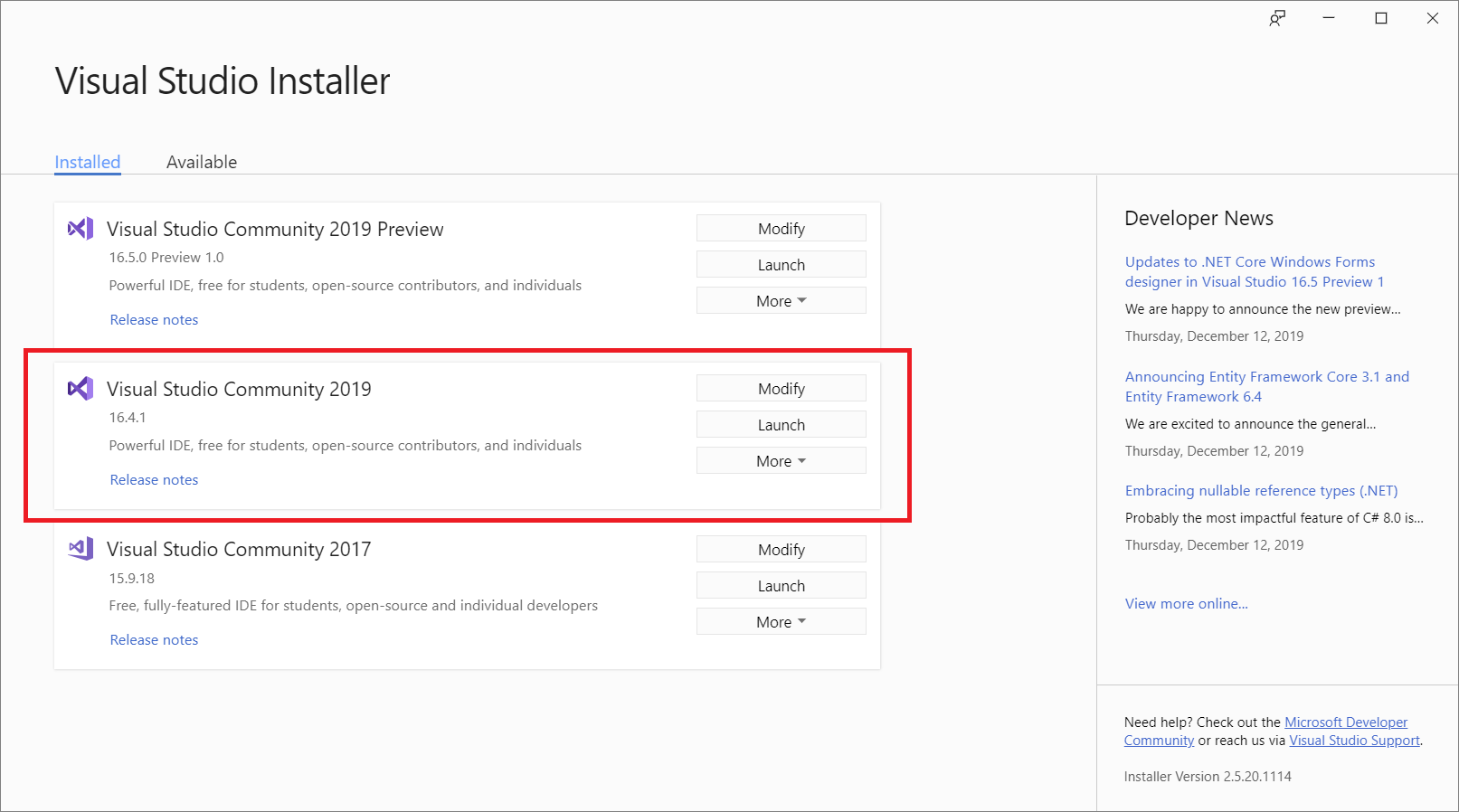The width and height of the screenshot is (1459, 812).
Task: Switch to the Installed tab
Action: 87,162
